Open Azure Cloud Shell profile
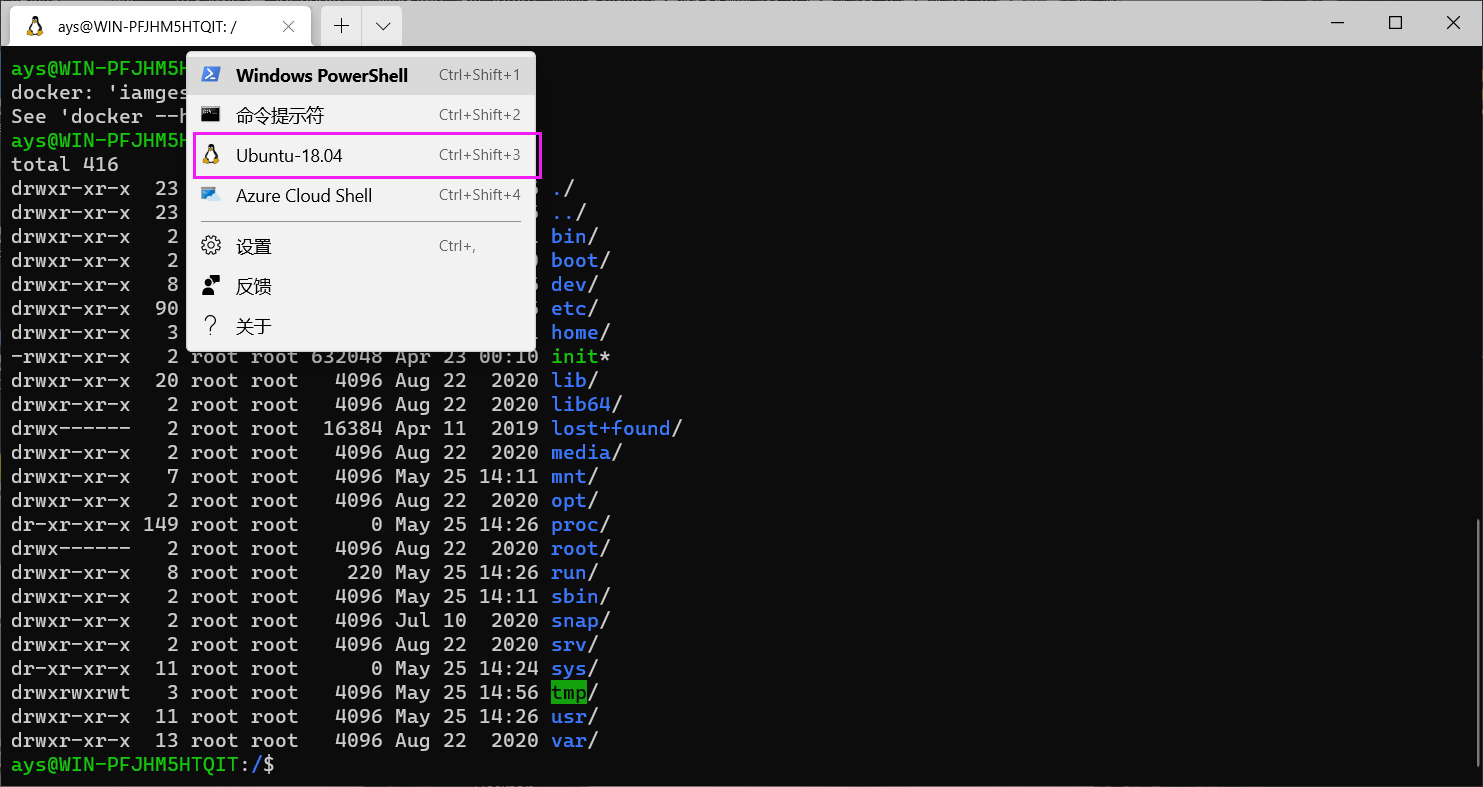Image resolution: width=1483 pixels, height=787 pixels. pyautogui.click(x=361, y=195)
